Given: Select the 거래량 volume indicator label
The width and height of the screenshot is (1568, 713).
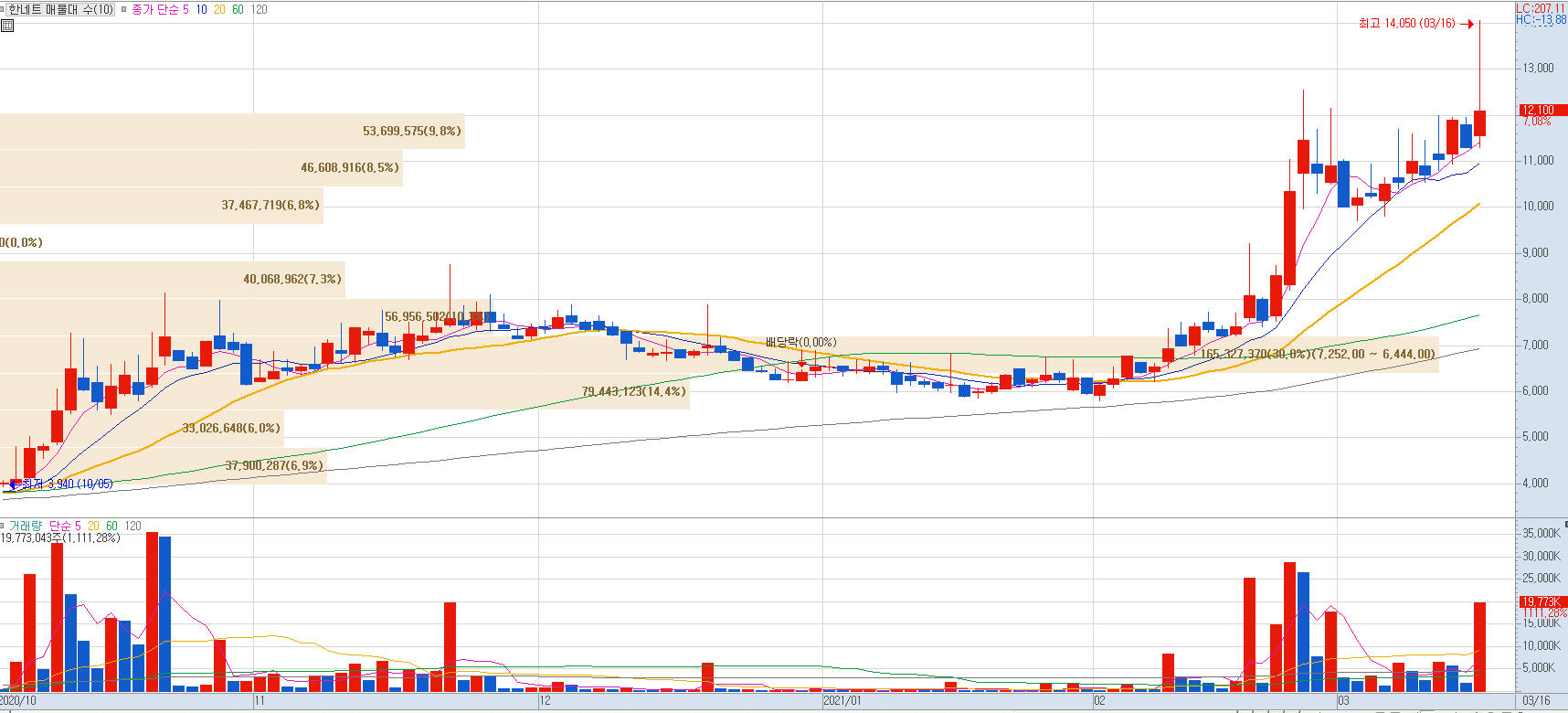Looking at the screenshot, I should coord(26,526).
